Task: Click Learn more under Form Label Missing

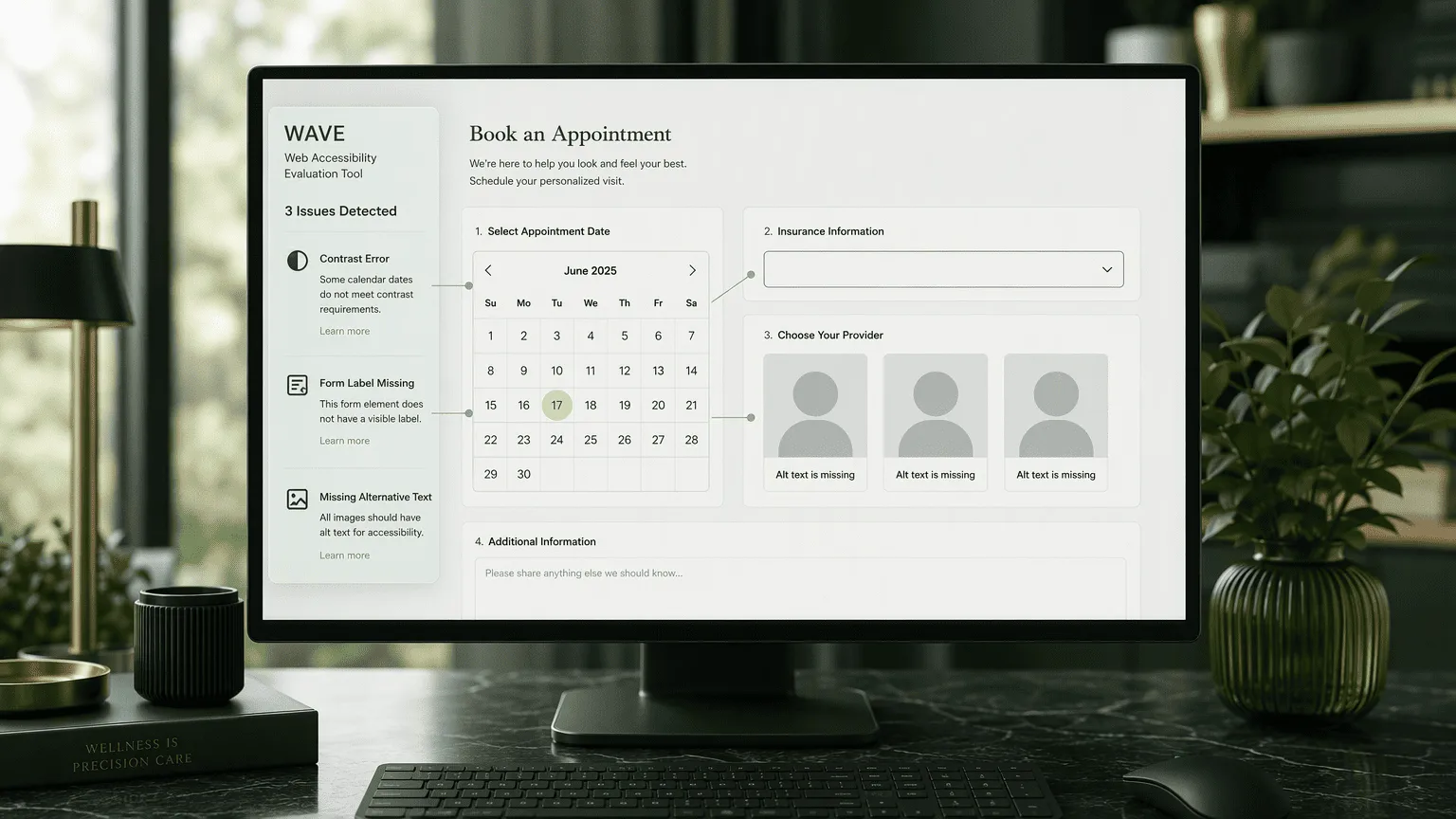Action: 345,441
